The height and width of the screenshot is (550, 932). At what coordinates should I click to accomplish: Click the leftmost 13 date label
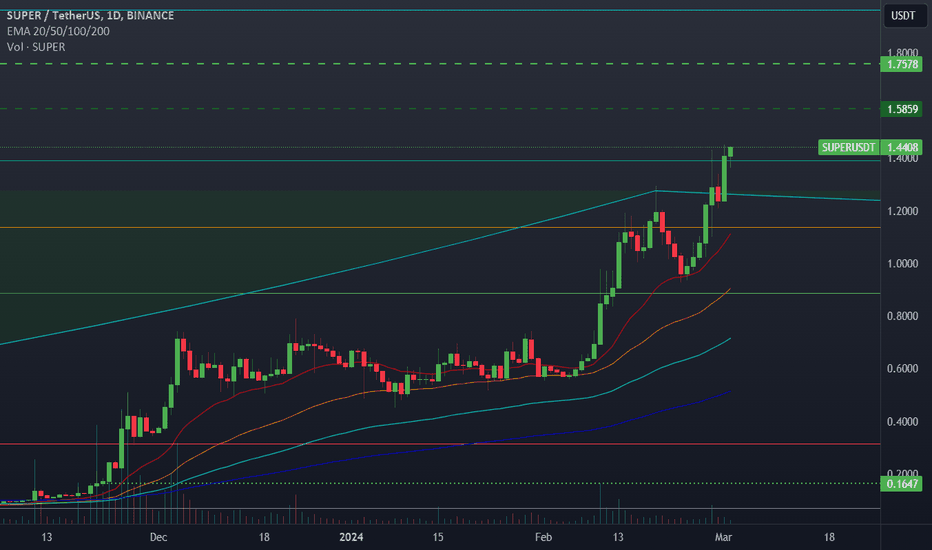(x=46, y=537)
